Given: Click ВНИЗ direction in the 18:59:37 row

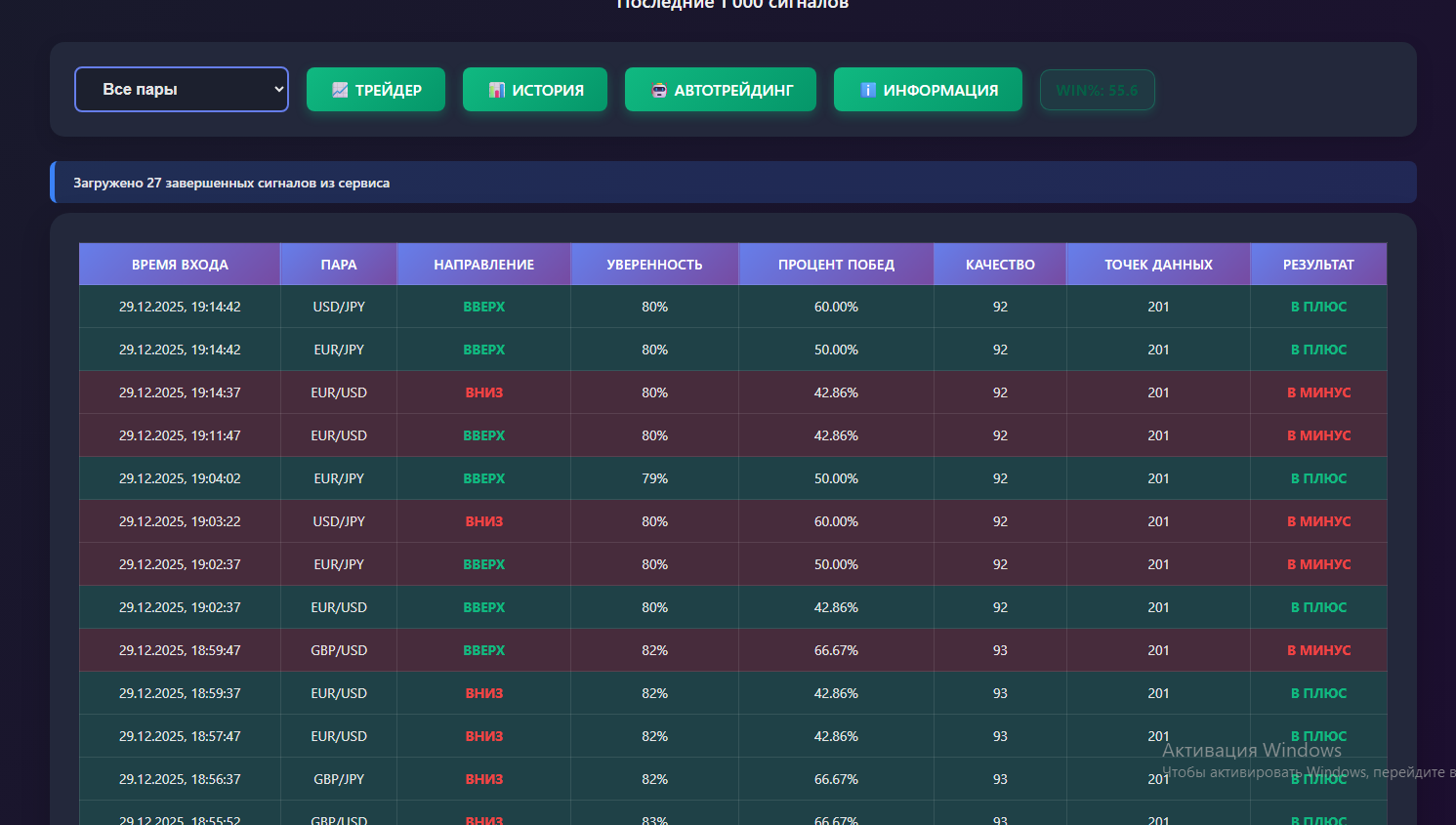Looking at the screenshot, I should coord(484,693).
